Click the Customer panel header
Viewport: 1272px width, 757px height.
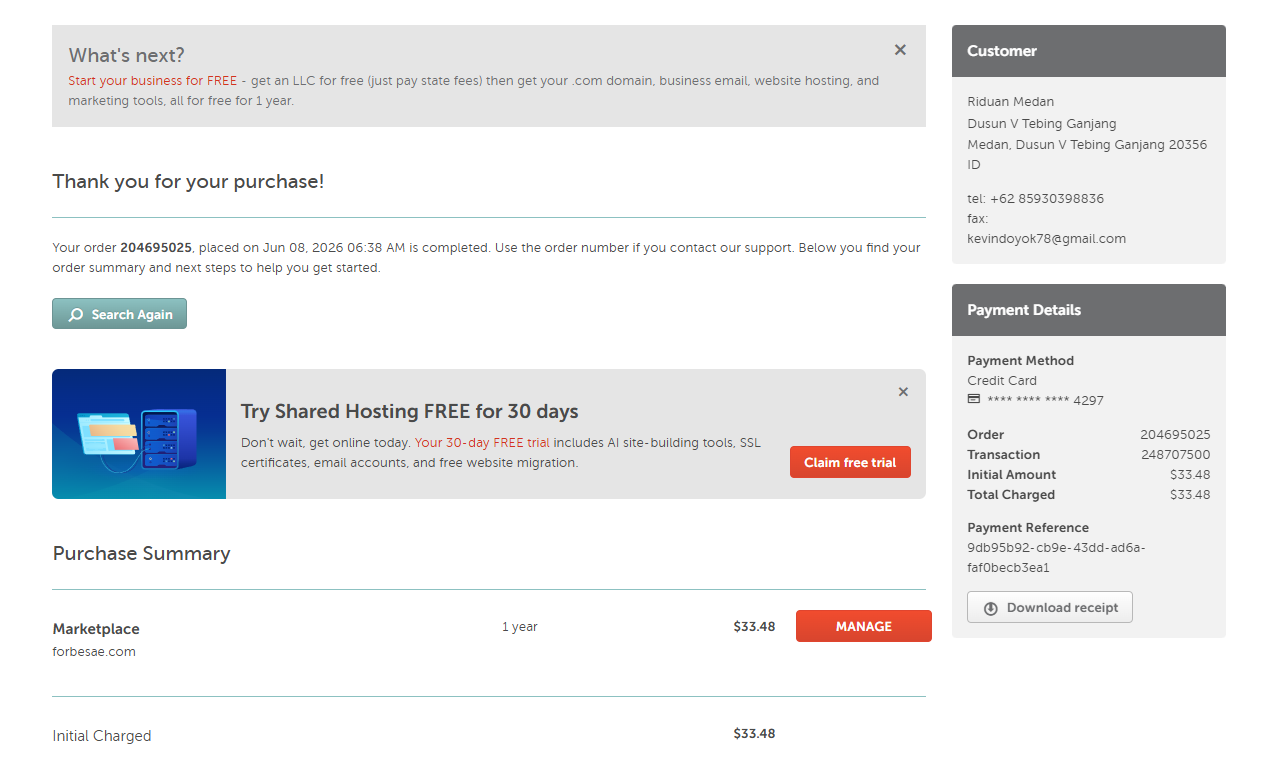click(1089, 51)
